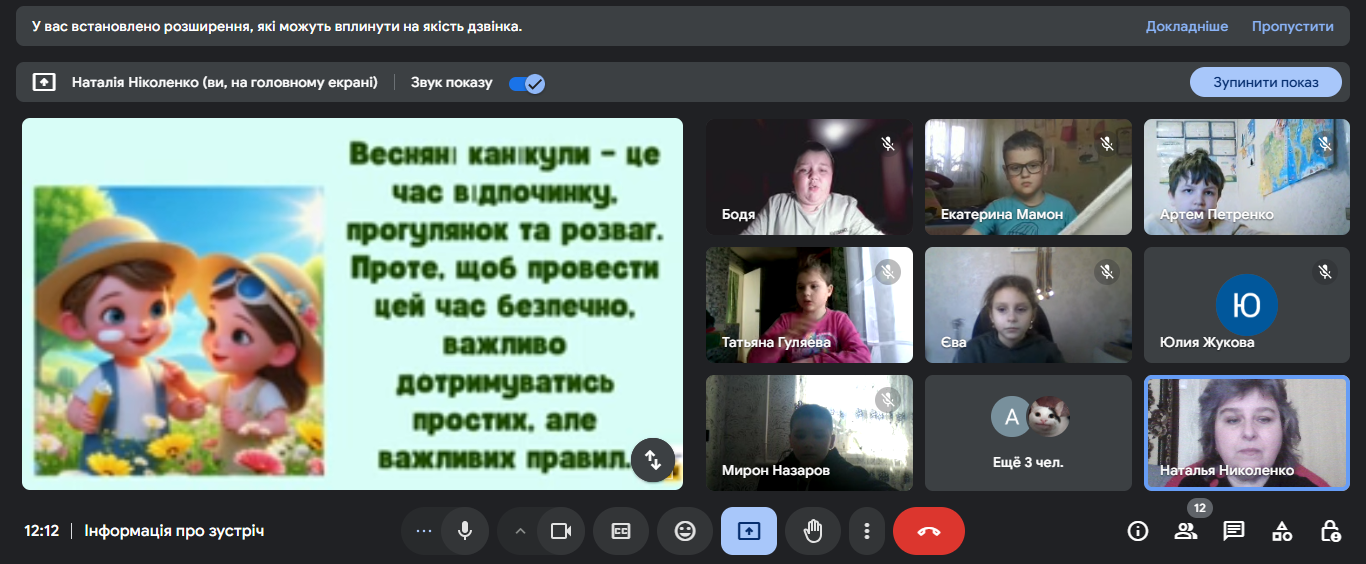Click 'Інформація про зустріч' text
Image resolution: width=1366 pixels, height=564 pixels.
click(174, 531)
